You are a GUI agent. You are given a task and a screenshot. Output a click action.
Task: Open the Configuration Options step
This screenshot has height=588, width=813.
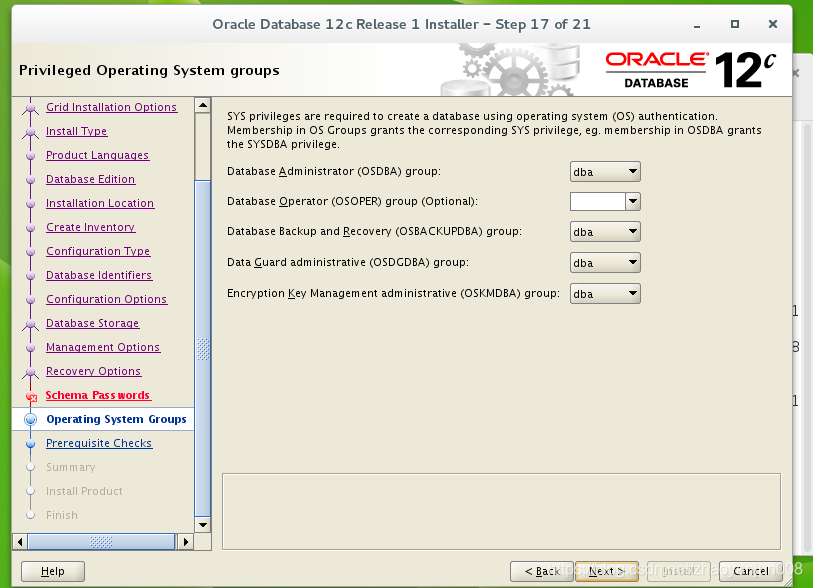coord(106,299)
